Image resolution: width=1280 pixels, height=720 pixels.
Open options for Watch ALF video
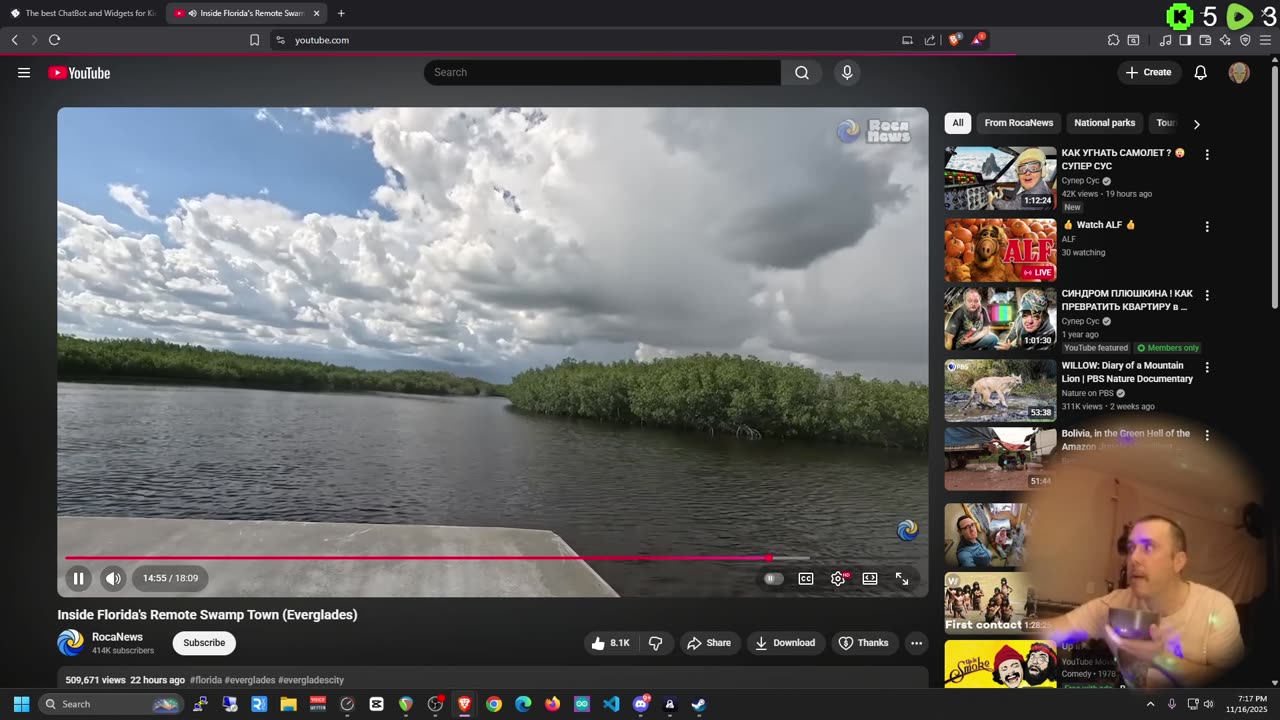[x=1207, y=227]
